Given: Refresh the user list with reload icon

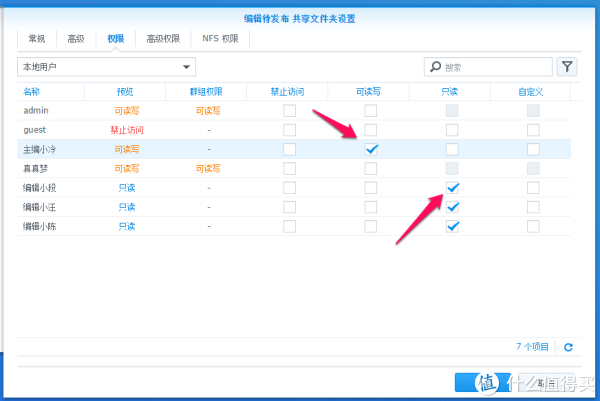Looking at the screenshot, I should pos(568,346).
